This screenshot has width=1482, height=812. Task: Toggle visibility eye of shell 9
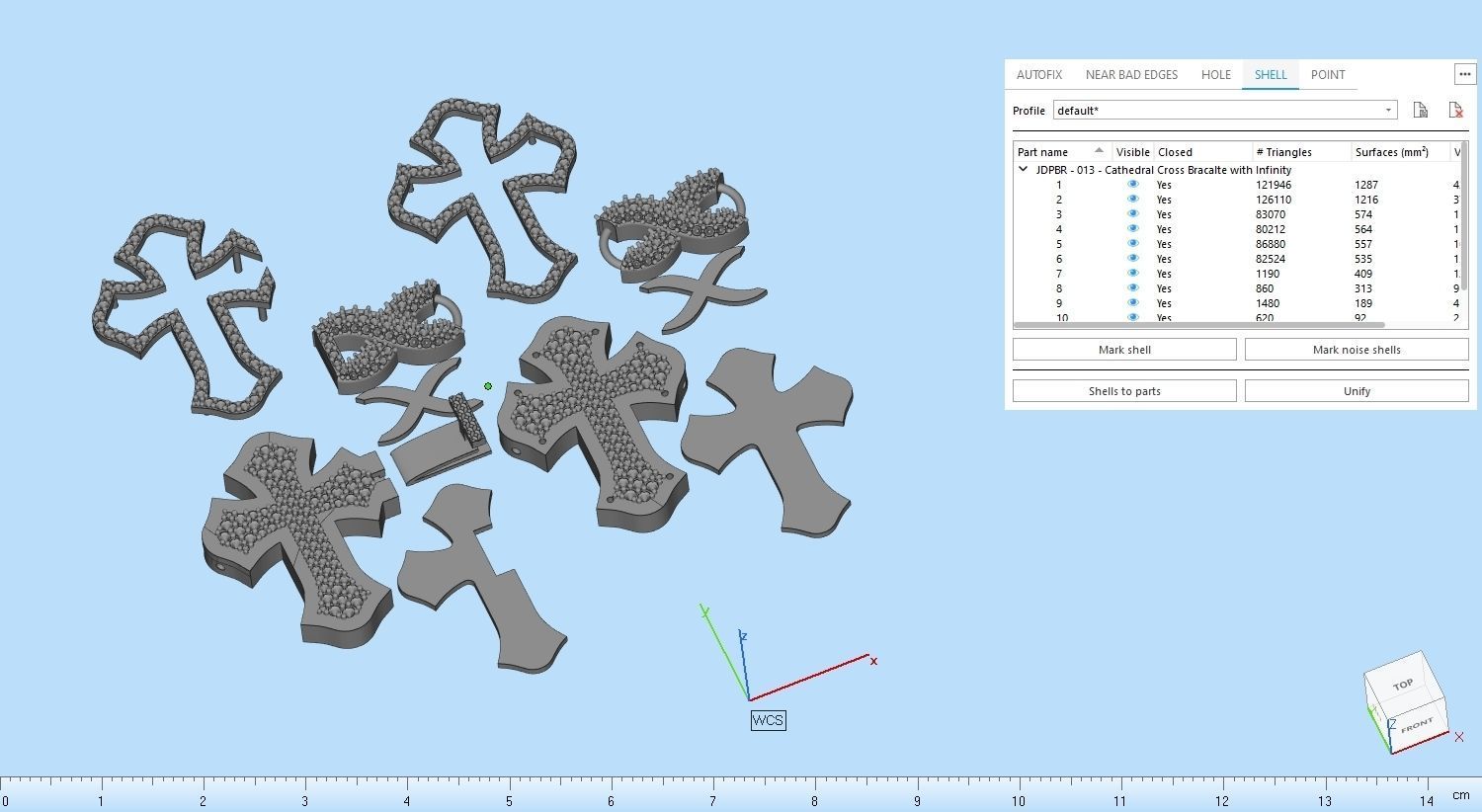click(x=1132, y=302)
